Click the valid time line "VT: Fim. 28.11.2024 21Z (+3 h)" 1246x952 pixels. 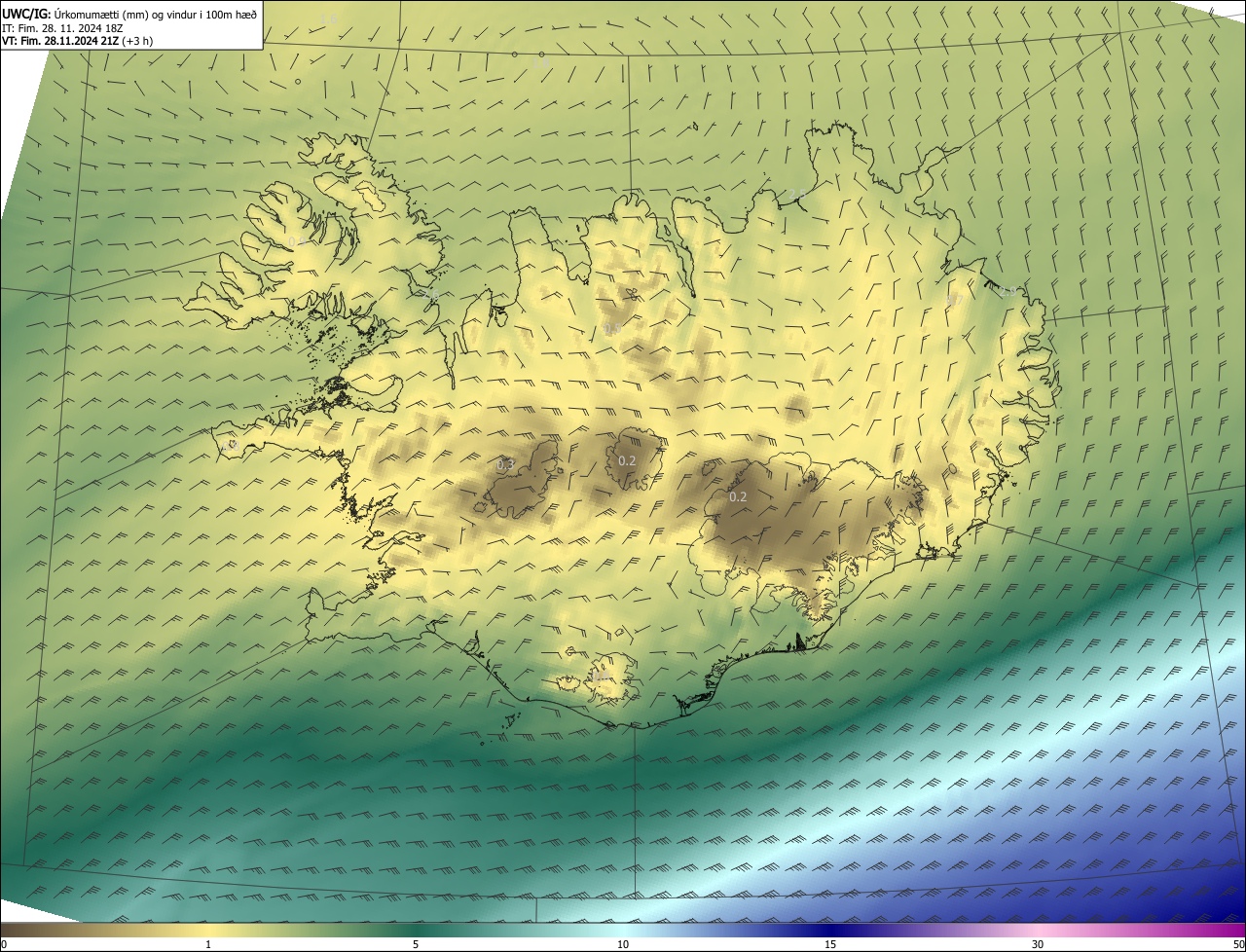[x=77, y=41]
